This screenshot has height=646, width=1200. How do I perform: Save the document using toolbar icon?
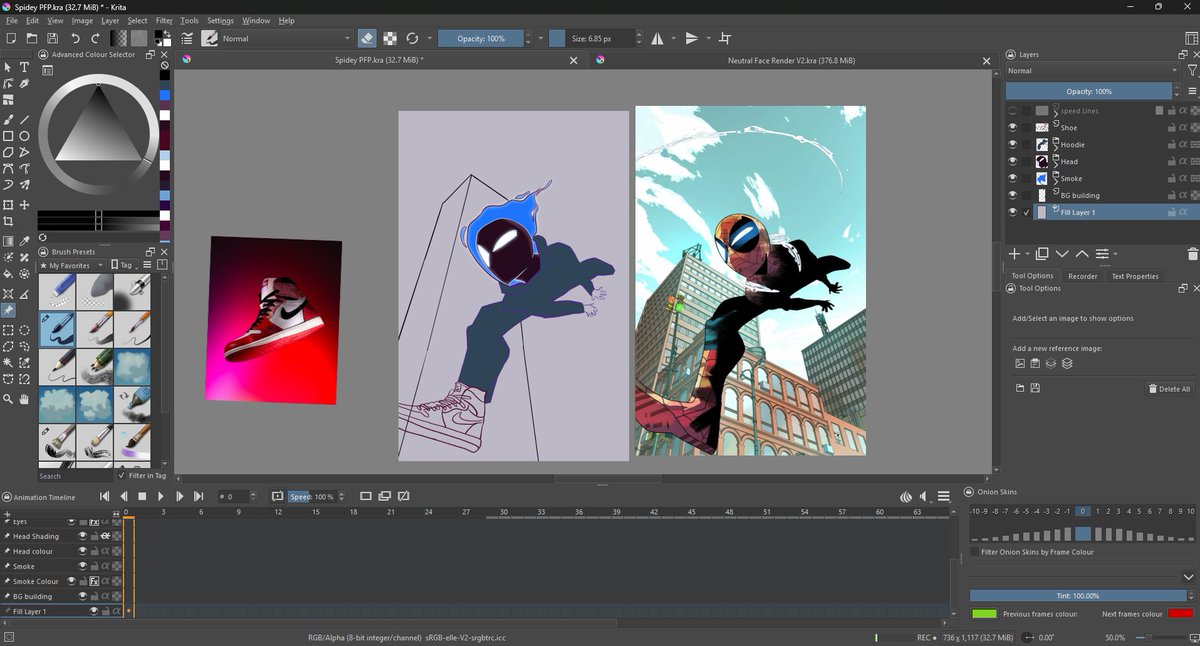click(51, 38)
